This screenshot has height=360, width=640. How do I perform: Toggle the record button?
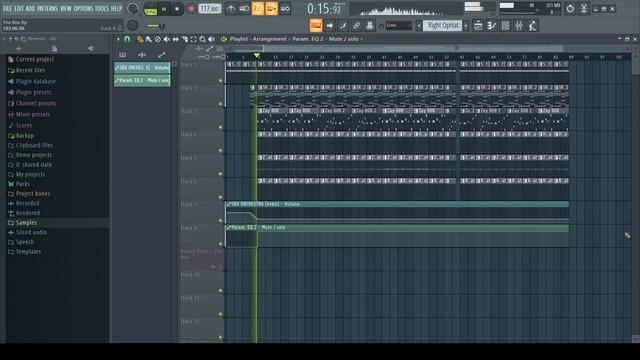click(191, 9)
